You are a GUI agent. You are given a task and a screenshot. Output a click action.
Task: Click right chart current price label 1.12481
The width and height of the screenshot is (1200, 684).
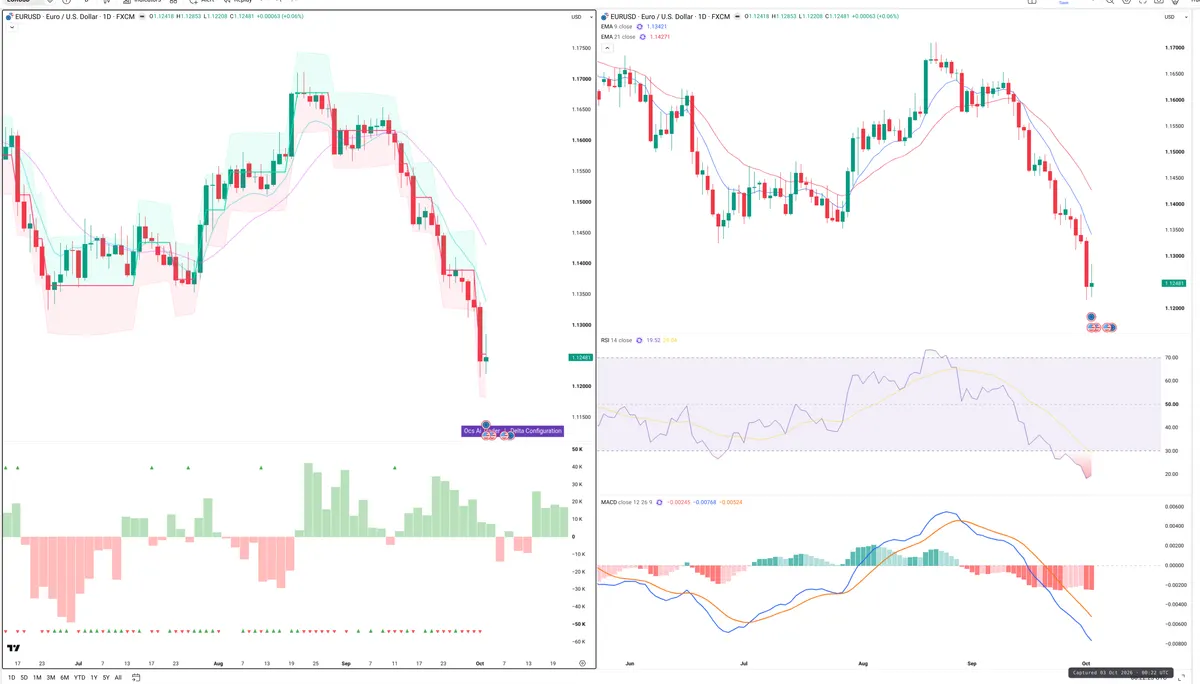[1175, 283]
